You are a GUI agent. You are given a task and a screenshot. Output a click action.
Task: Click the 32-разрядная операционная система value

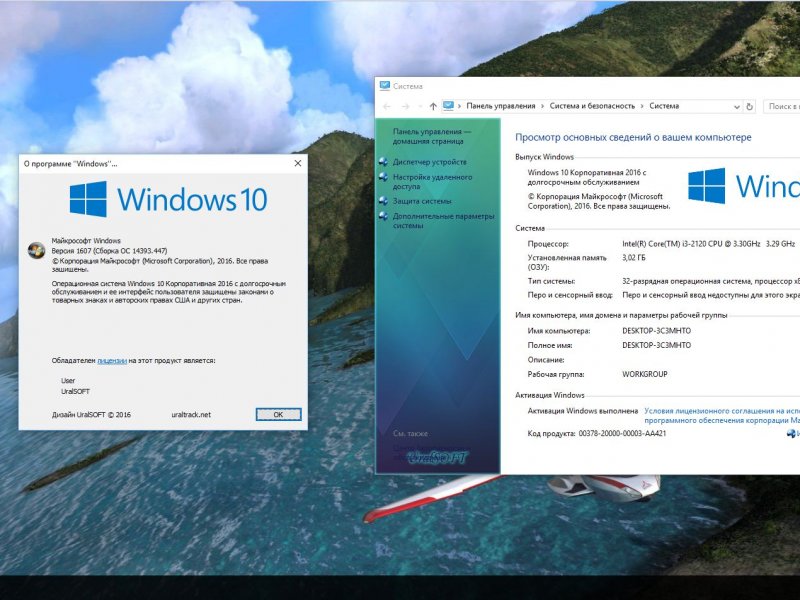[711, 281]
